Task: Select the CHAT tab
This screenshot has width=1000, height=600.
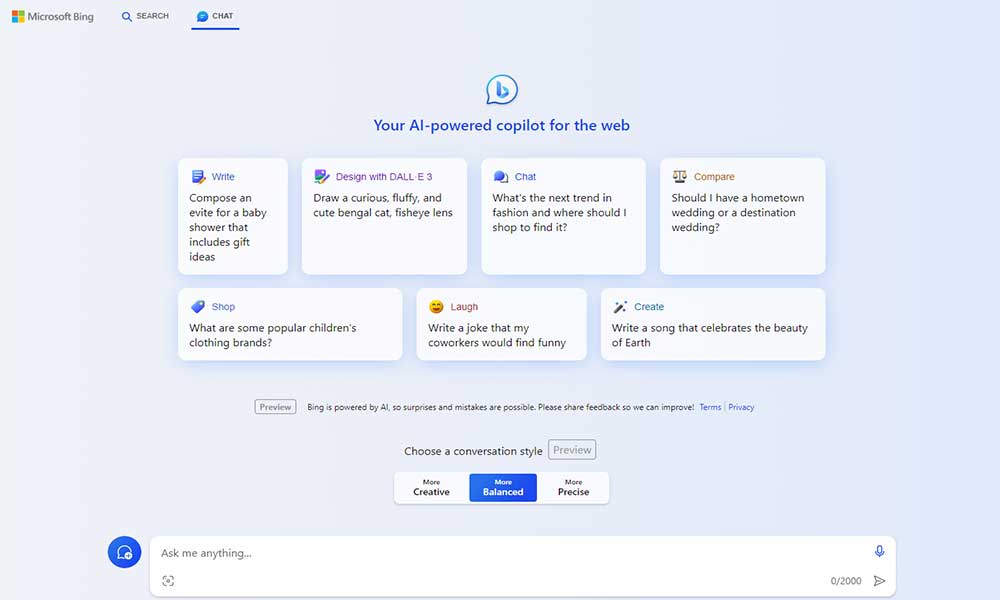Action: (x=214, y=16)
